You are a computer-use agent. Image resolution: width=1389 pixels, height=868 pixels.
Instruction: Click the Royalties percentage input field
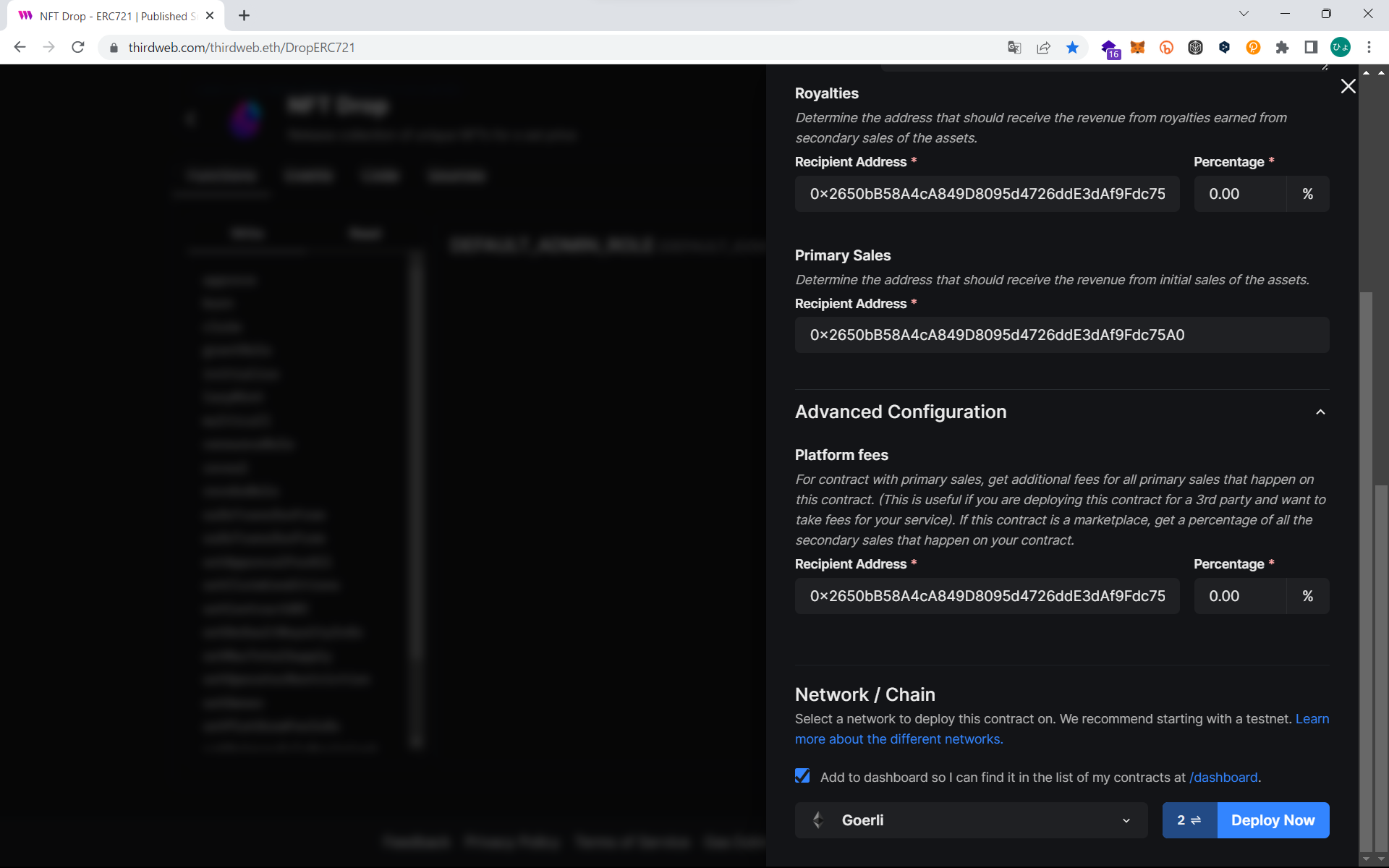tap(1239, 194)
